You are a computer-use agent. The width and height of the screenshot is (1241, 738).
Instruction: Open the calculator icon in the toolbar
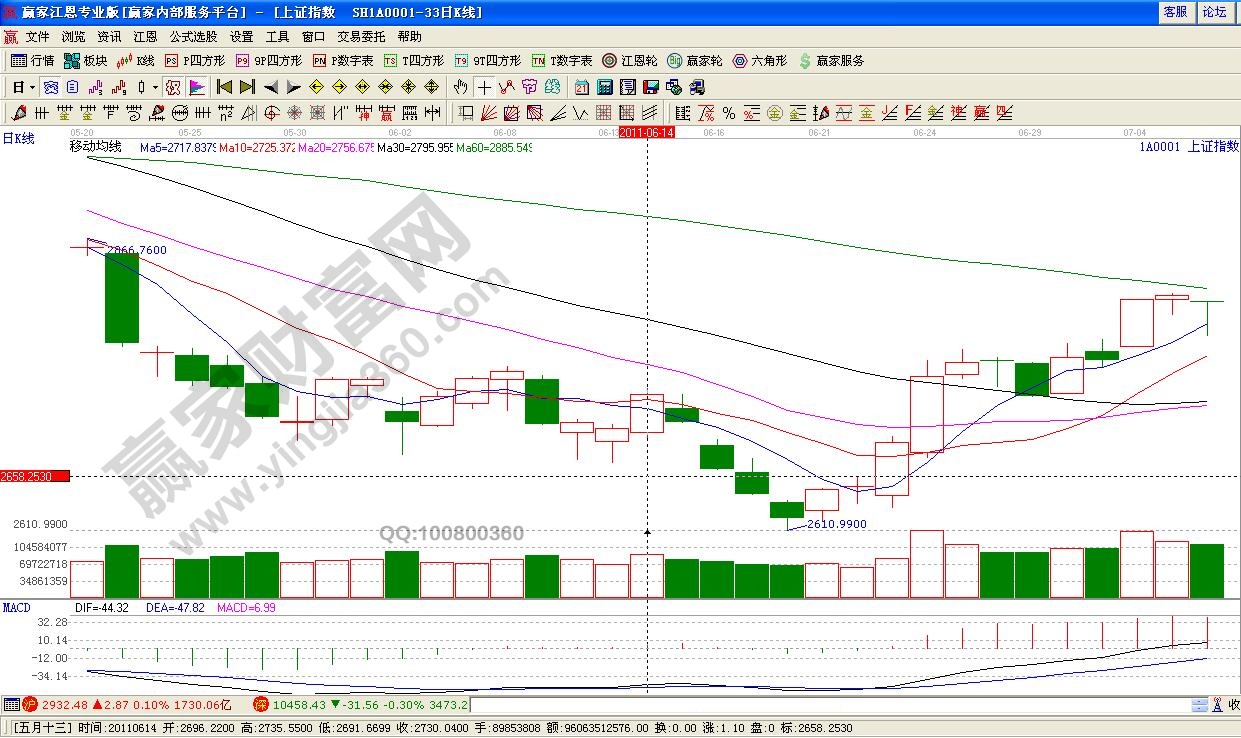[603, 87]
